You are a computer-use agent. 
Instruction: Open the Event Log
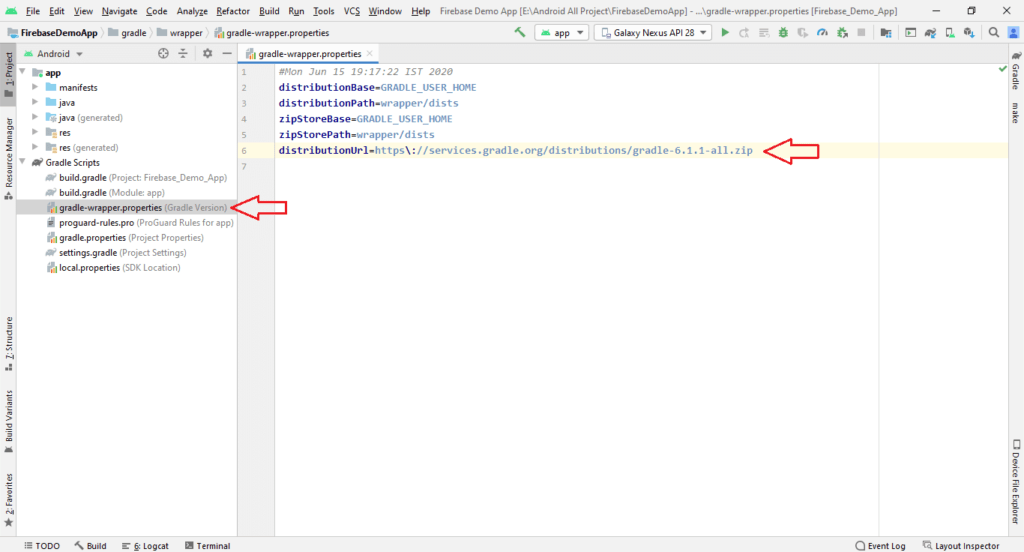pyautogui.click(x=880, y=545)
